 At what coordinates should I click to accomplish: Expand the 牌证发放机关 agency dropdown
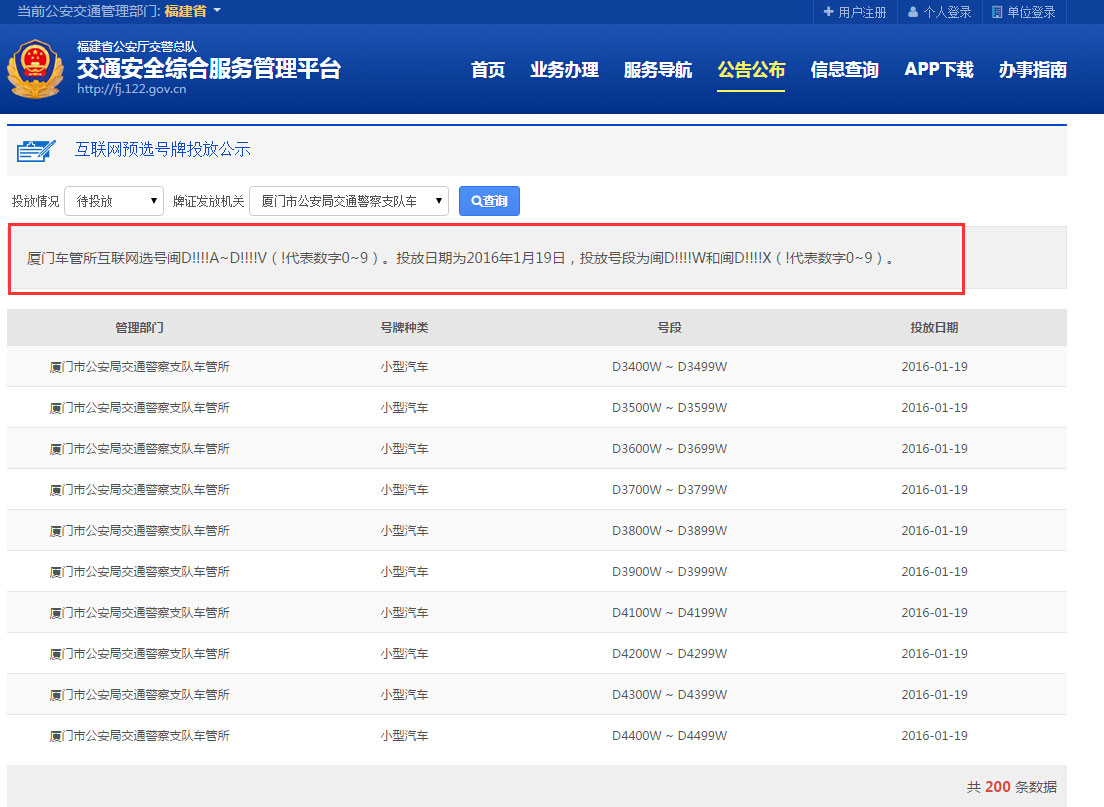(x=348, y=200)
